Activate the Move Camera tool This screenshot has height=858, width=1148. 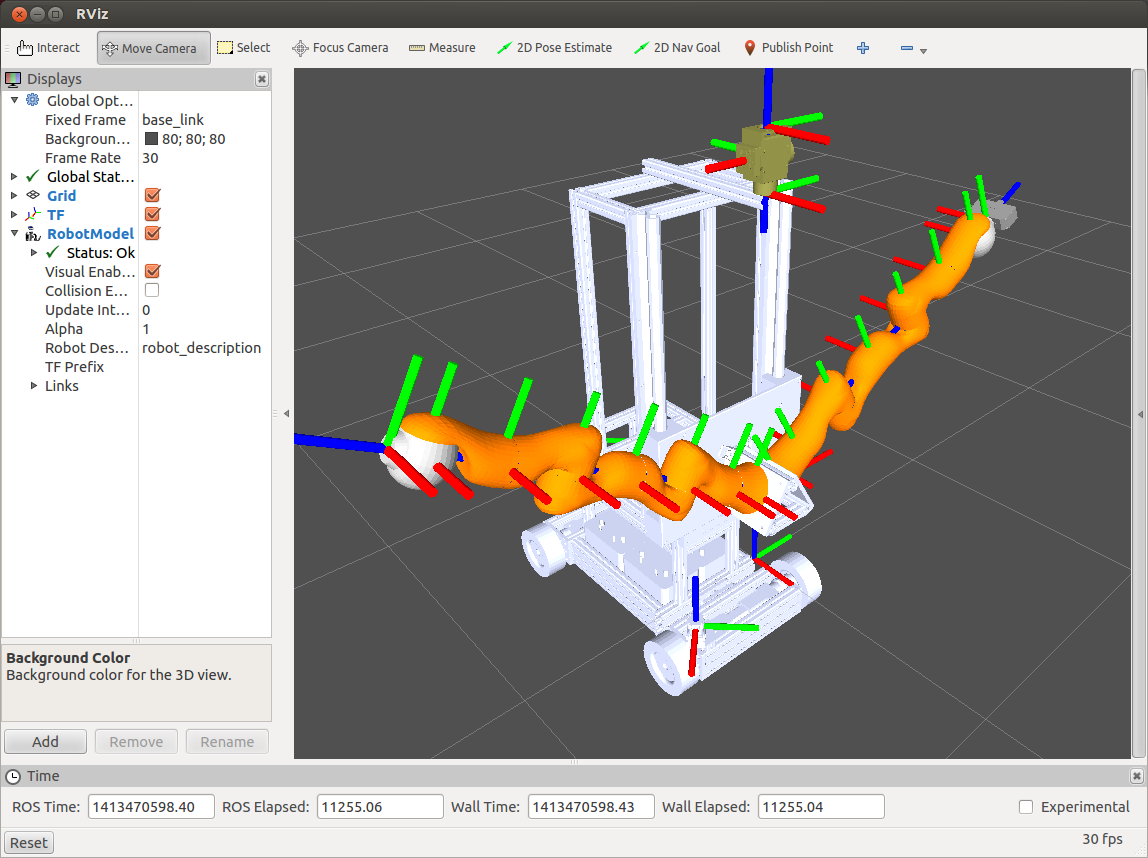click(x=154, y=48)
